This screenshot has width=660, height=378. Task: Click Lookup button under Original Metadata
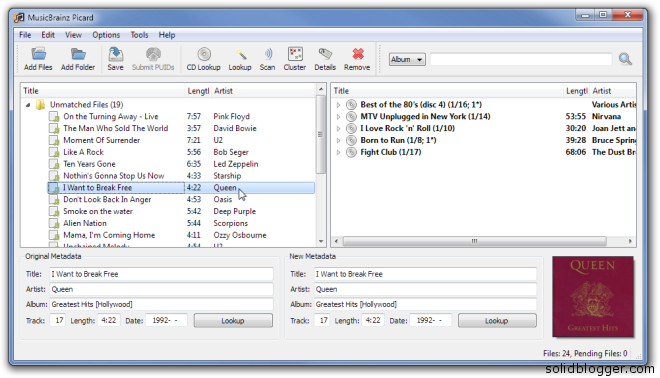click(x=233, y=321)
